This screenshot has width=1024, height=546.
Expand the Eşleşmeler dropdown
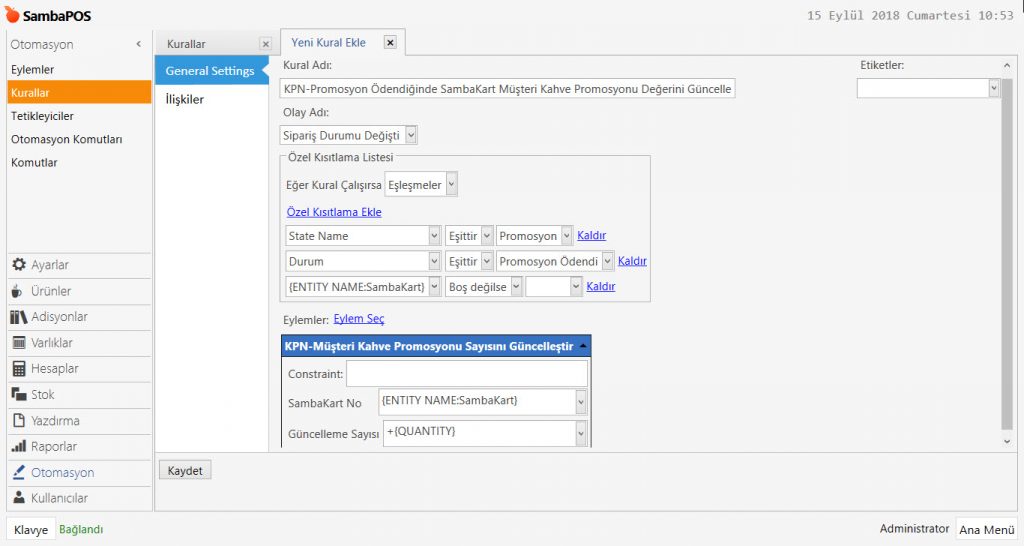pyautogui.click(x=451, y=185)
